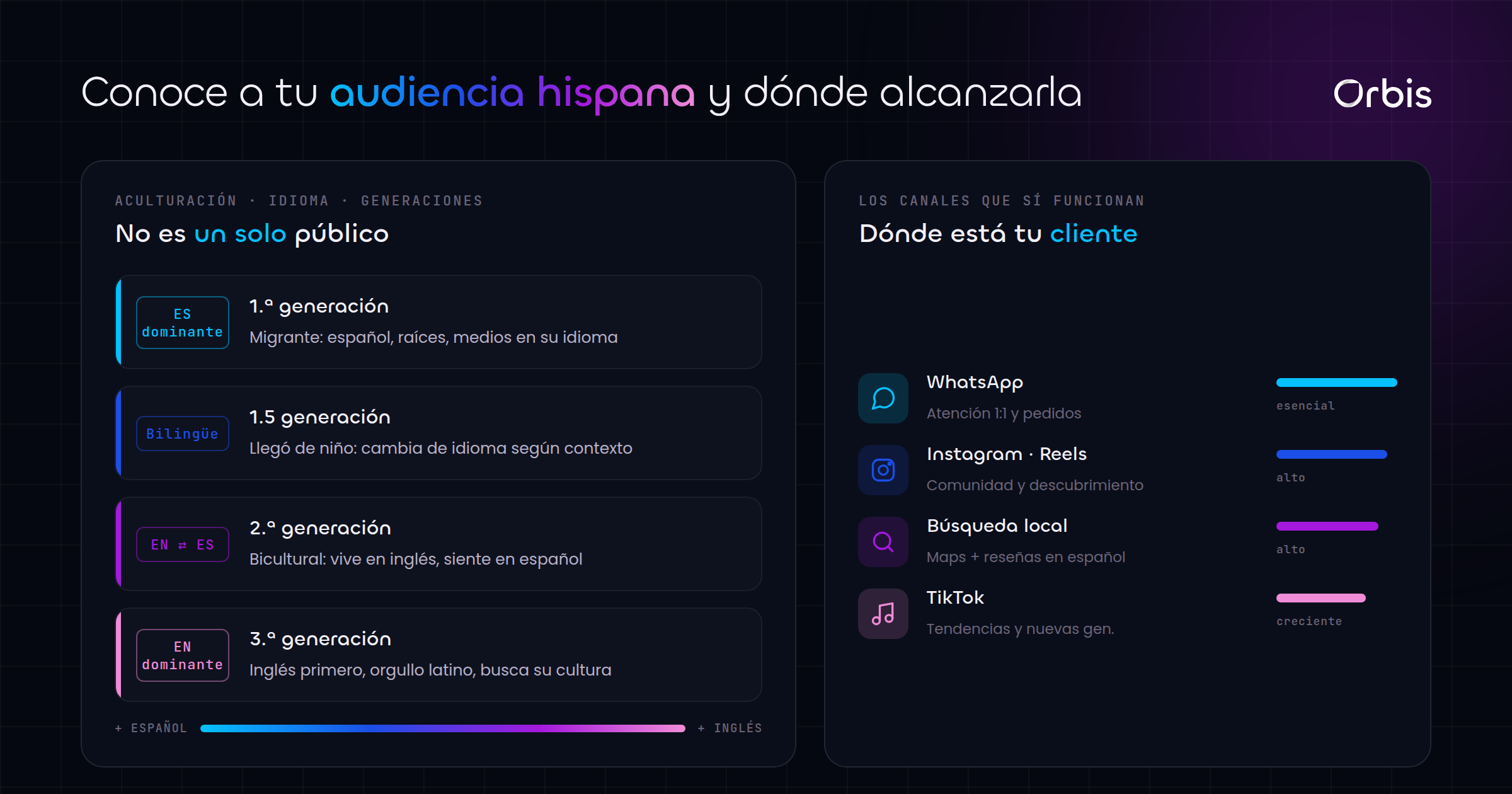Click the 'No es un solo público' heading
1512x794 pixels.
coord(252,234)
